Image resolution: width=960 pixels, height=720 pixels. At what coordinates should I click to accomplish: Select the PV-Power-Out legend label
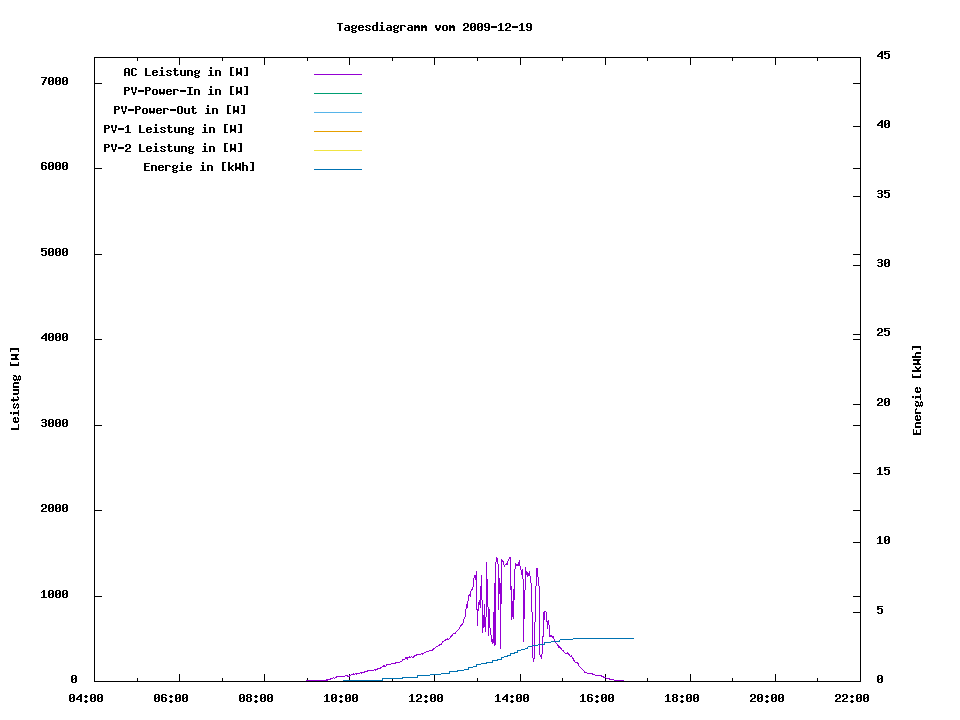point(180,110)
